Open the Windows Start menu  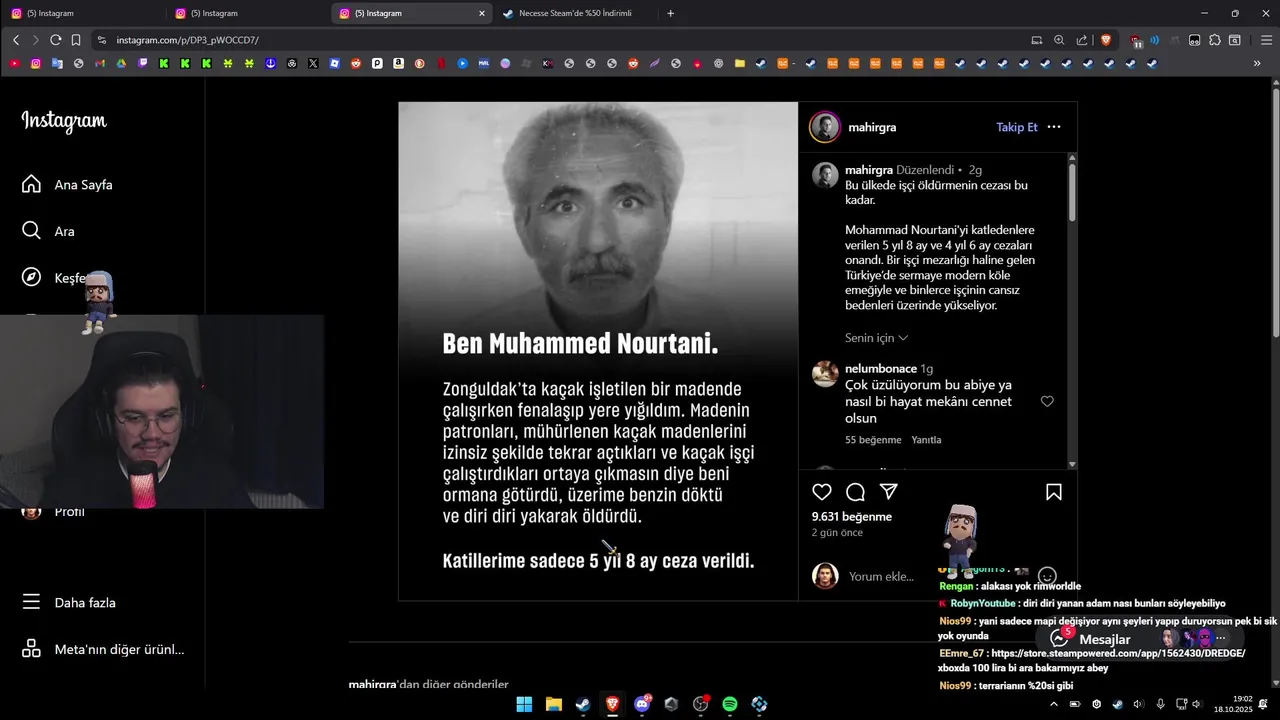pos(524,704)
